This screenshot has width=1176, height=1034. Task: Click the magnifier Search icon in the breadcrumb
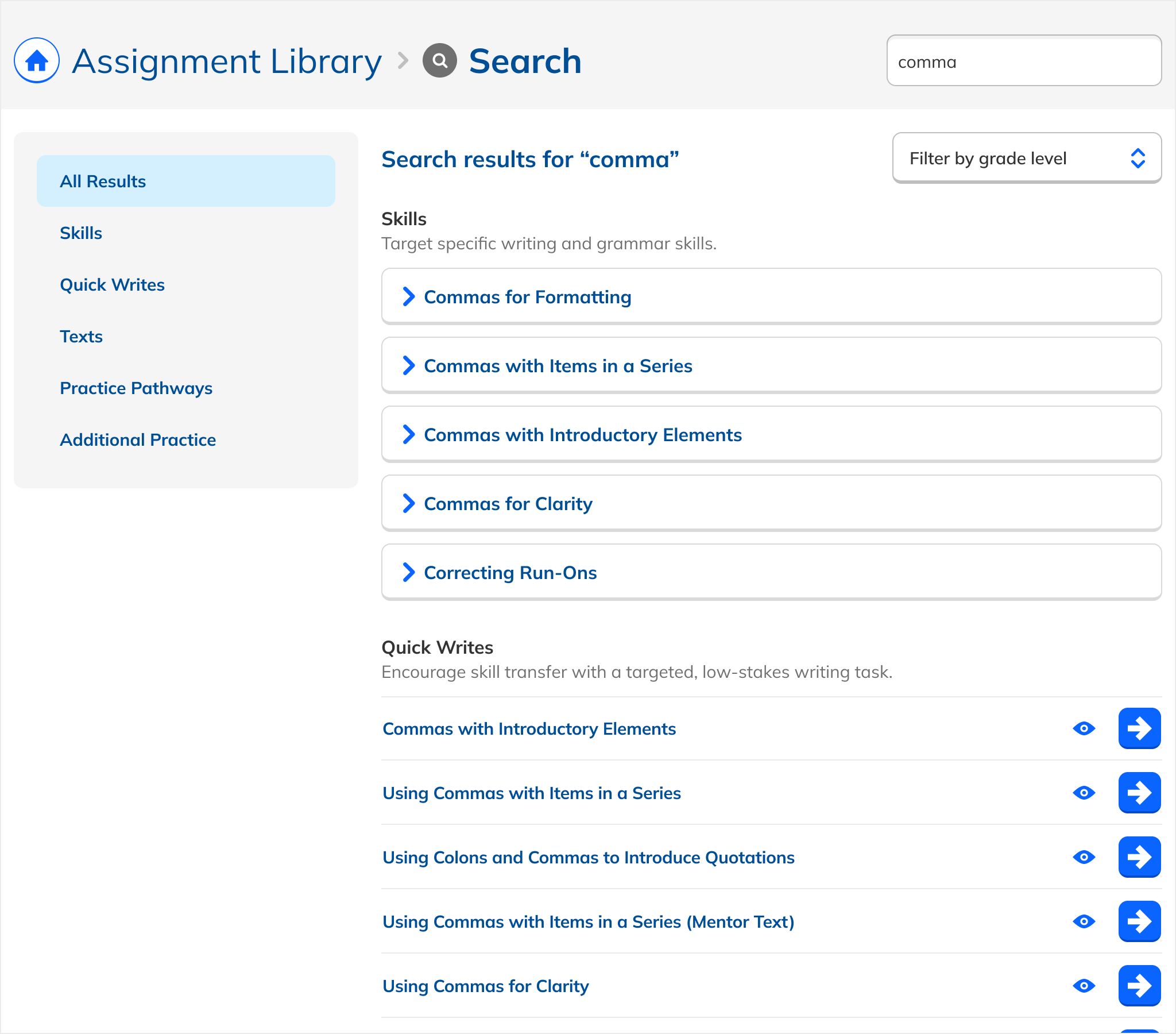coord(439,60)
